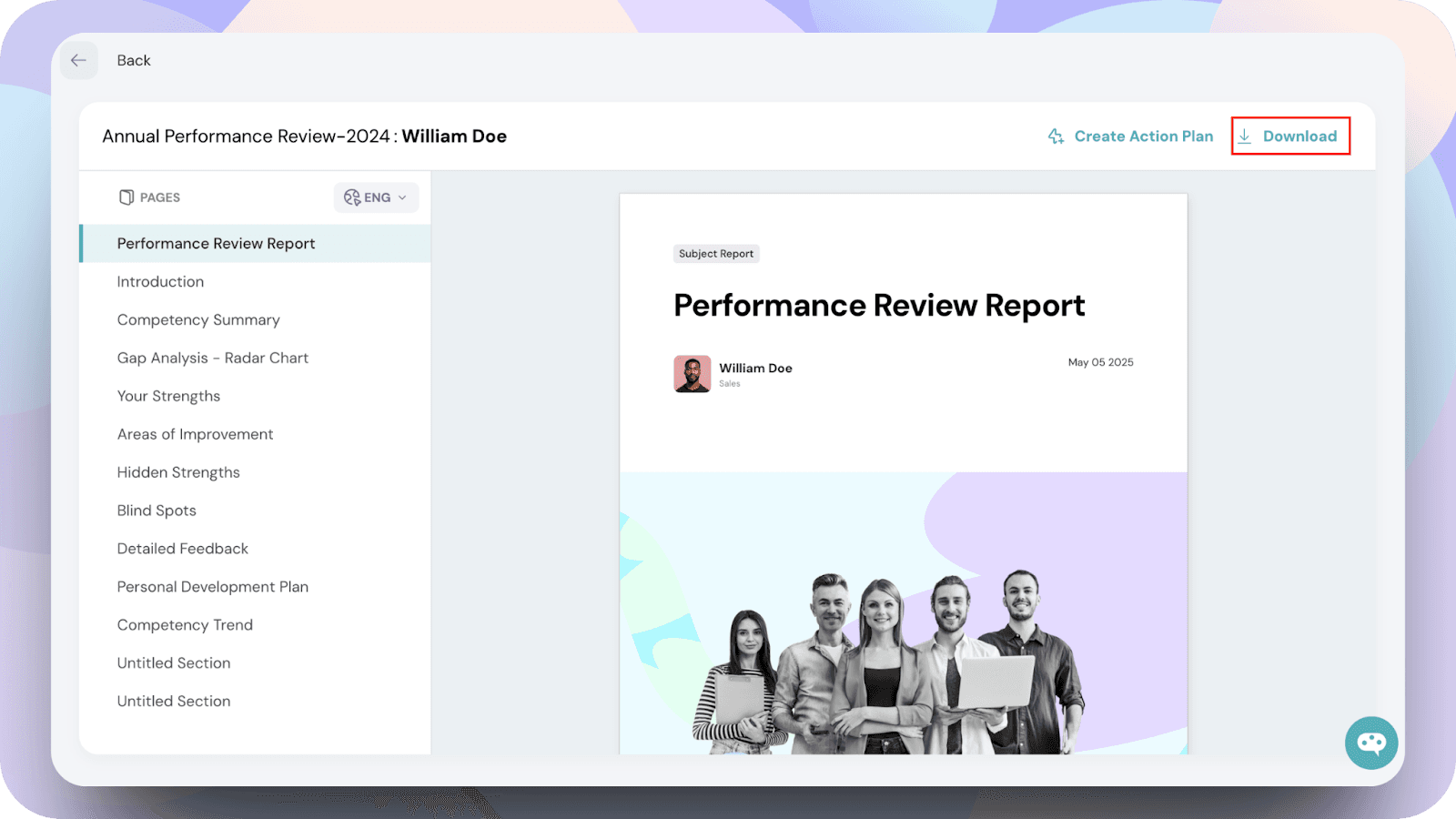Open the ENG language dropdown
This screenshot has height=819, width=1456.
click(x=377, y=197)
